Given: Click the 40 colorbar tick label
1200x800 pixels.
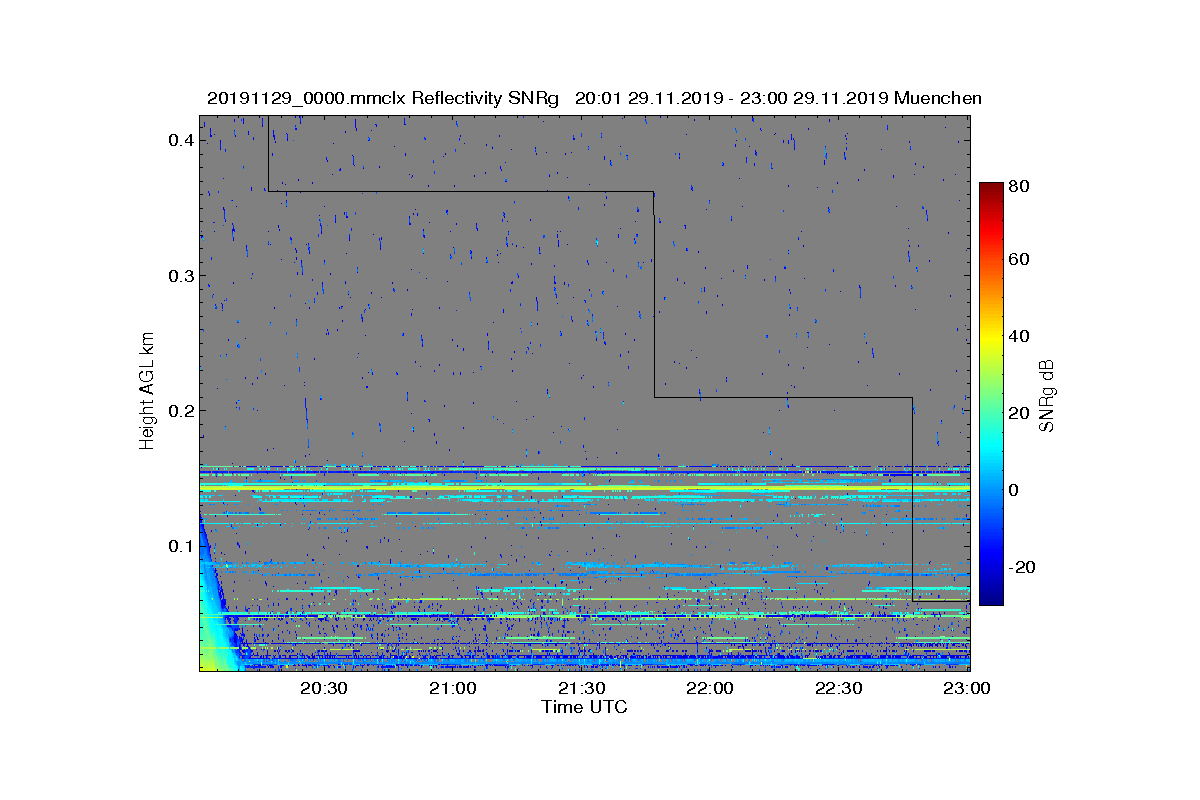Looking at the screenshot, I should [x=1018, y=336].
